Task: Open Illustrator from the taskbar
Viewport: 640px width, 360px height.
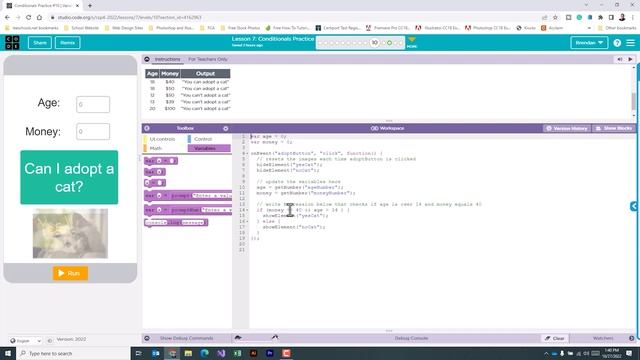Action: tap(253, 353)
